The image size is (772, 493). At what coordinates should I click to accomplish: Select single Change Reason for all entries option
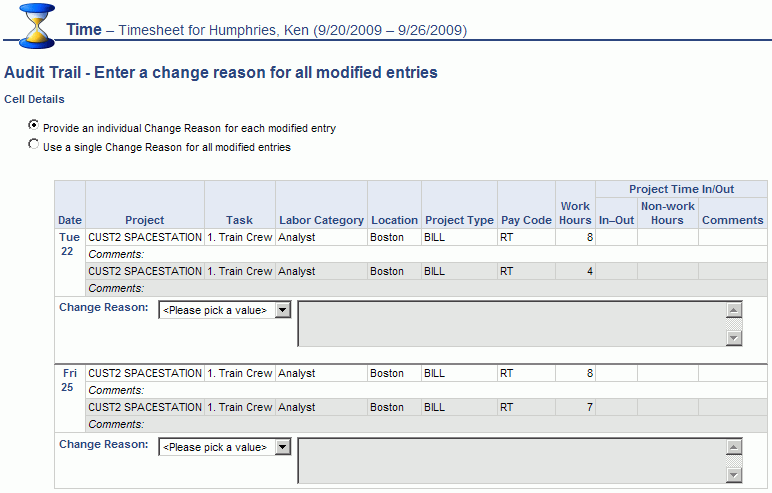point(35,145)
